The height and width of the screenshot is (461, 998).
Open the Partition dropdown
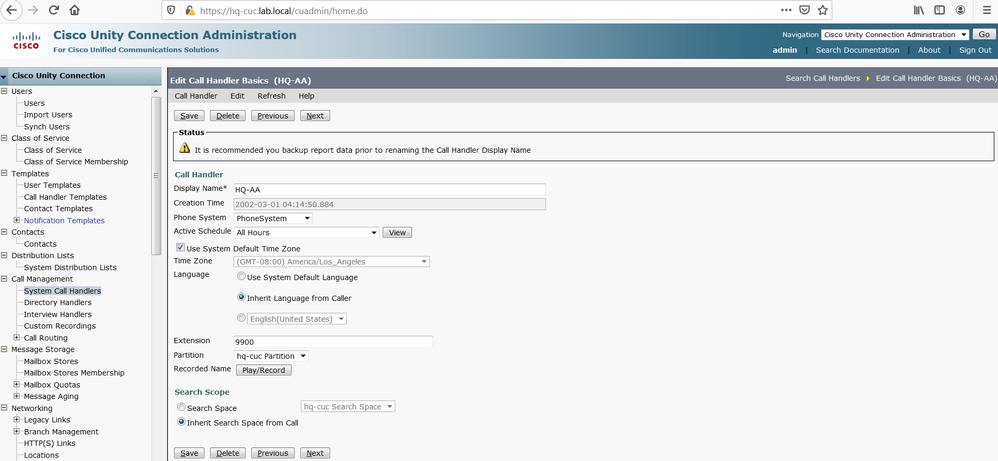click(x=271, y=356)
